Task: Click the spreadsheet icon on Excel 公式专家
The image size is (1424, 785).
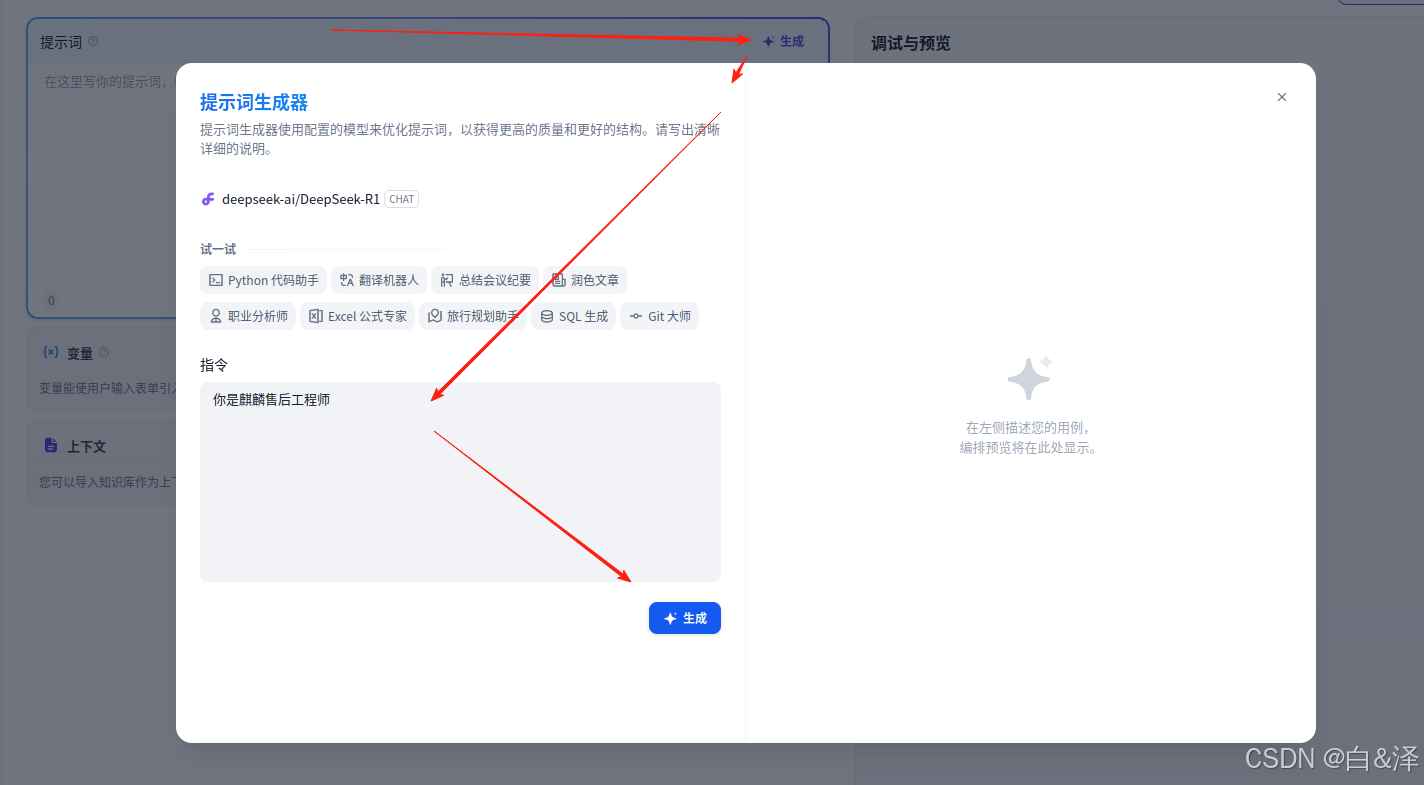Action: point(315,316)
